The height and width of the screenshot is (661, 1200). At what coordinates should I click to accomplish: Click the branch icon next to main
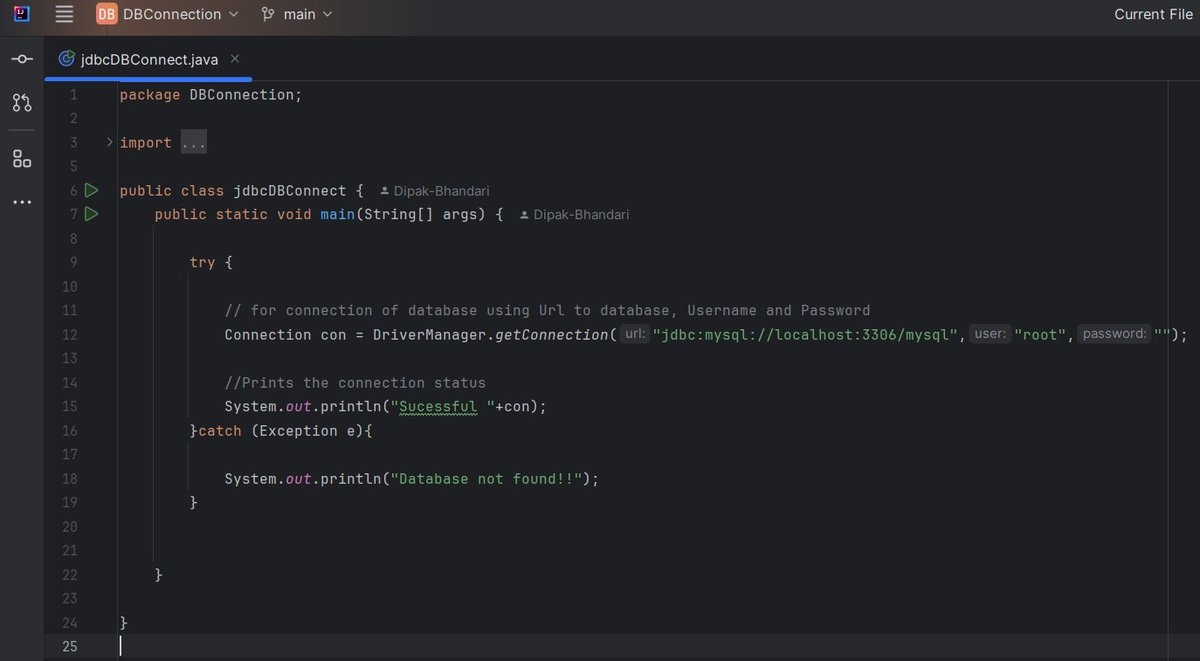[267, 14]
